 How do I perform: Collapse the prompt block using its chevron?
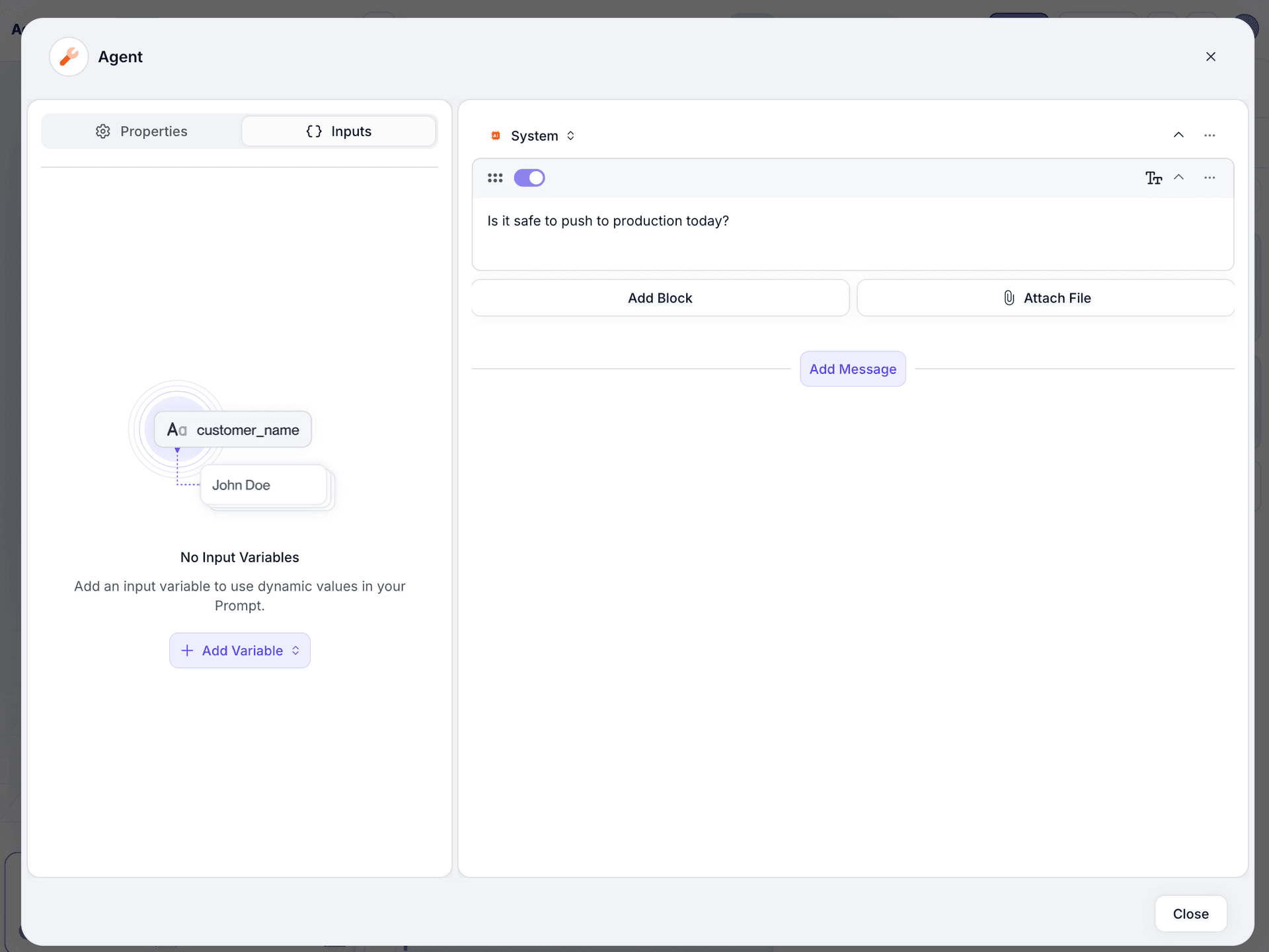tap(1179, 178)
